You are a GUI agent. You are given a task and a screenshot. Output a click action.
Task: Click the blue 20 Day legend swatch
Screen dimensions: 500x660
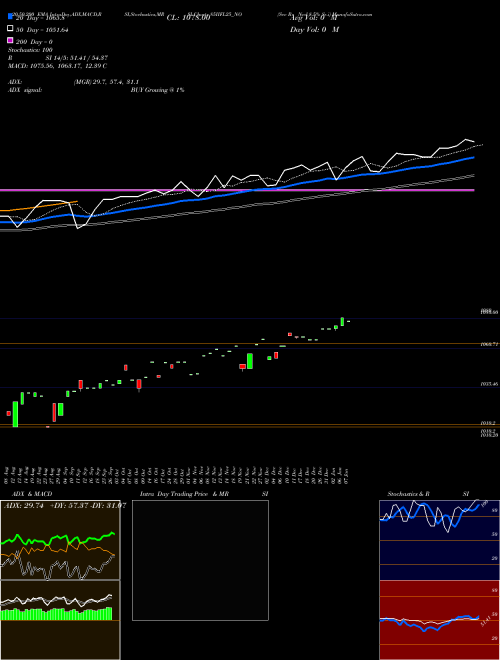11,17
